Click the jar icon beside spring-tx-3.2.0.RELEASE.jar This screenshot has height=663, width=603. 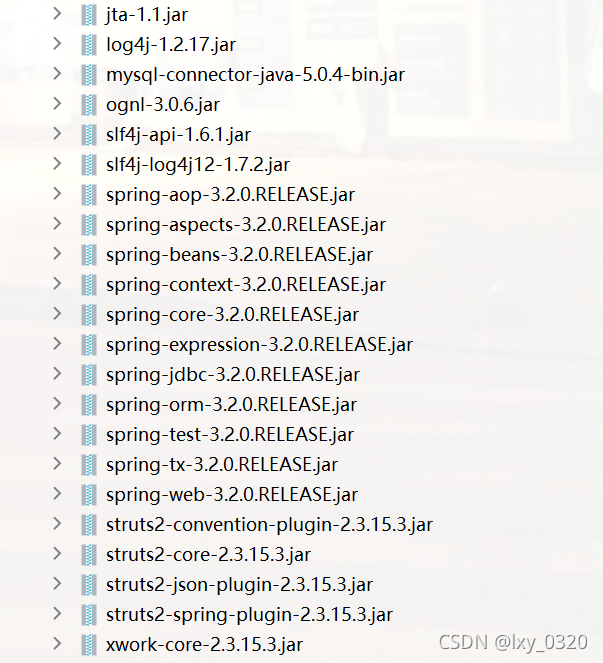(x=89, y=465)
